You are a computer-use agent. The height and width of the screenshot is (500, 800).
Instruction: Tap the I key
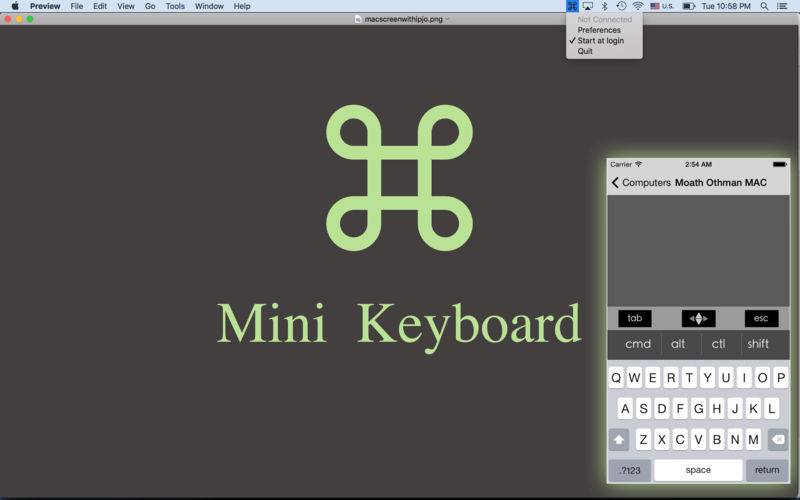tap(744, 378)
